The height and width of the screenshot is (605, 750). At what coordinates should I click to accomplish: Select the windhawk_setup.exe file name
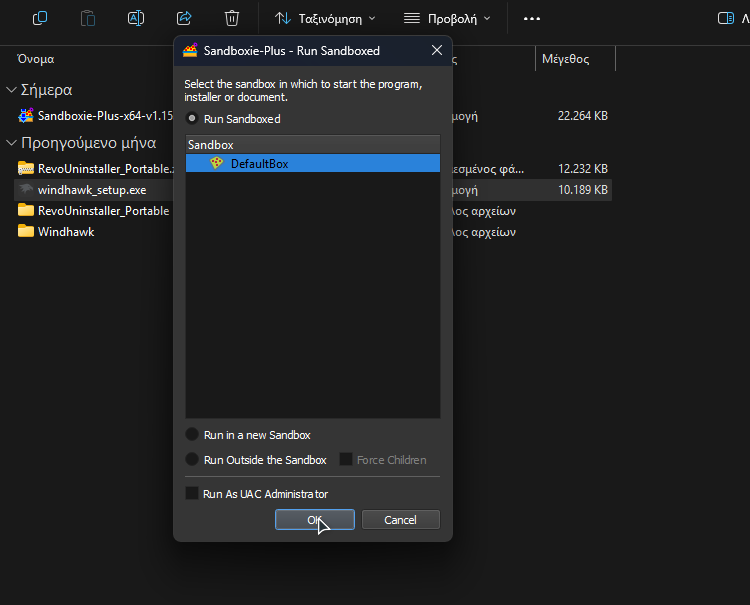(x=92, y=190)
